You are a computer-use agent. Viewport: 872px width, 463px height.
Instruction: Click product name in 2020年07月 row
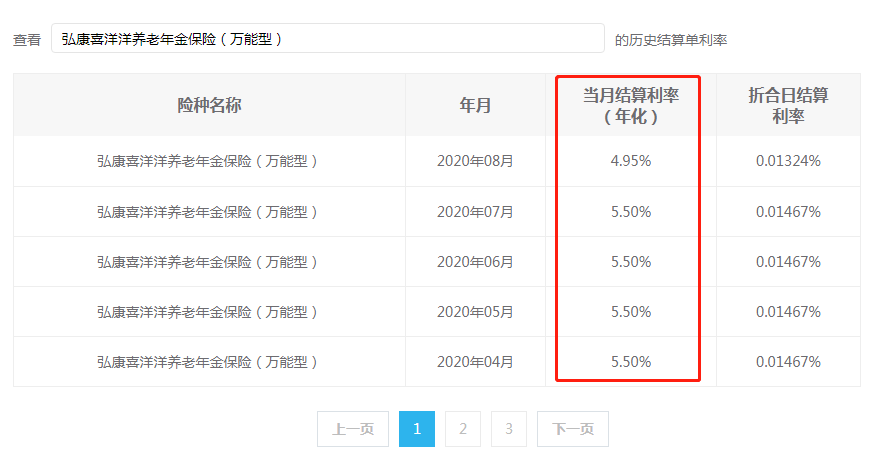[209, 212]
